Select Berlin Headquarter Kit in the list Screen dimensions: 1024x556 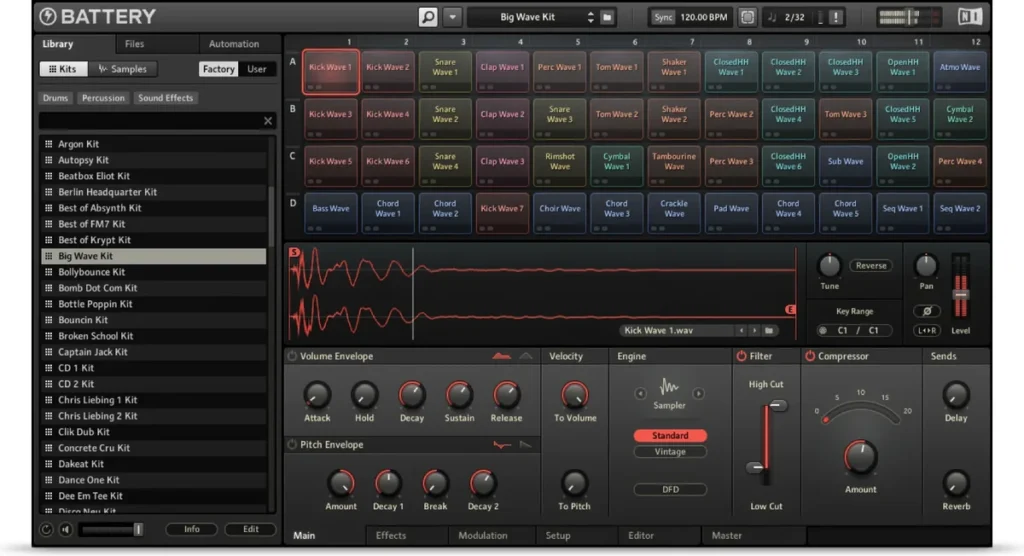(x=154, y=192)
